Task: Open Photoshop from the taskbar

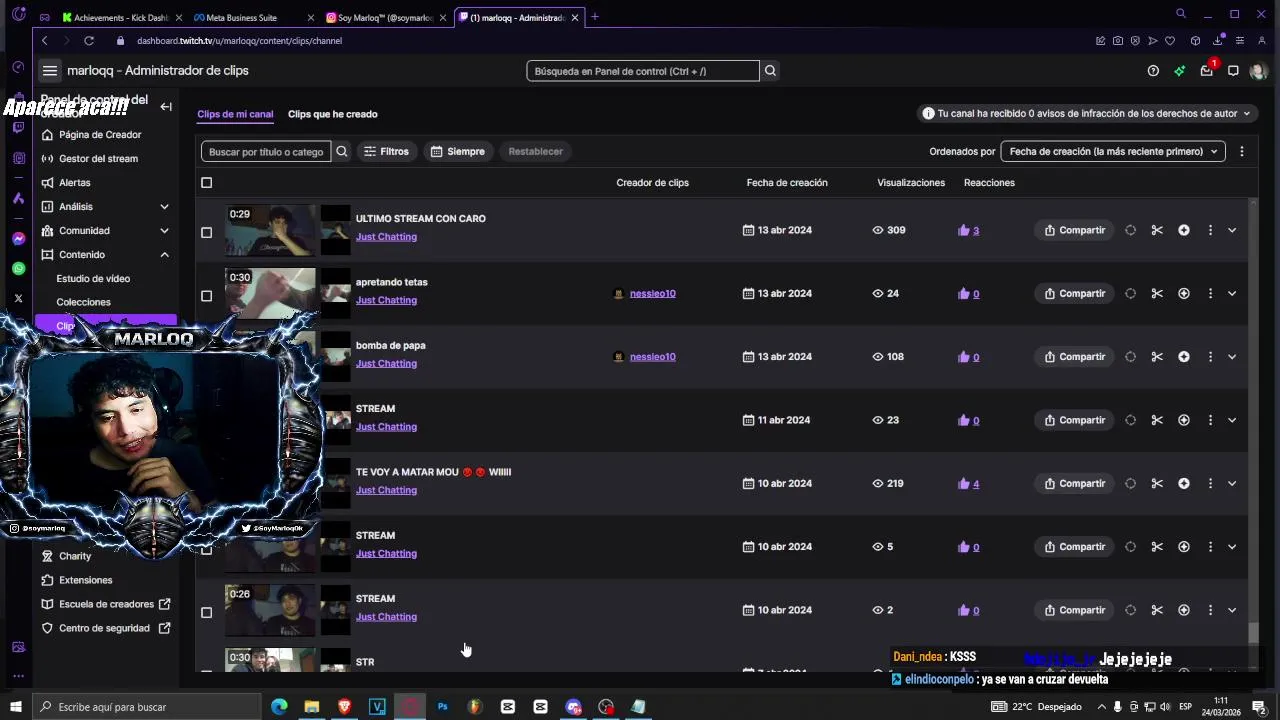Action: tap(442, 707)
